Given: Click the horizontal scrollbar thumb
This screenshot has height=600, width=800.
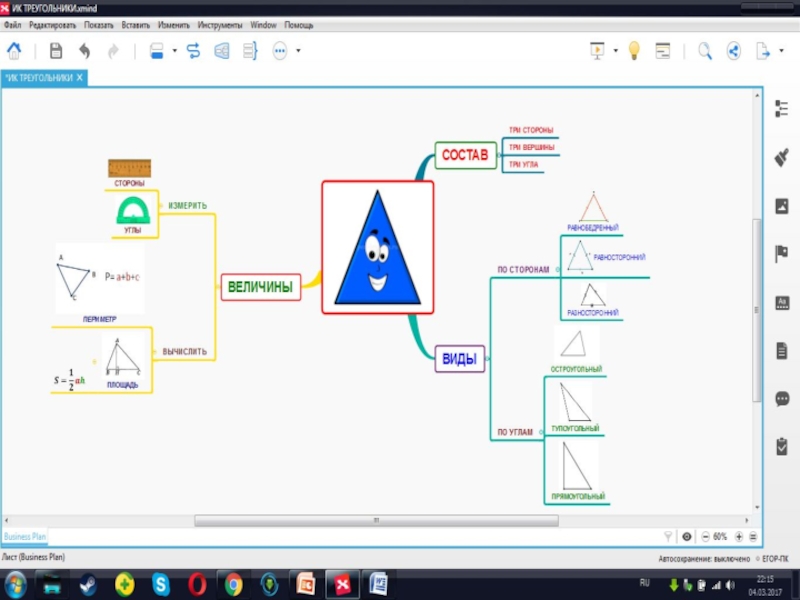Looking at the screenshot, I should pos(375,520).
